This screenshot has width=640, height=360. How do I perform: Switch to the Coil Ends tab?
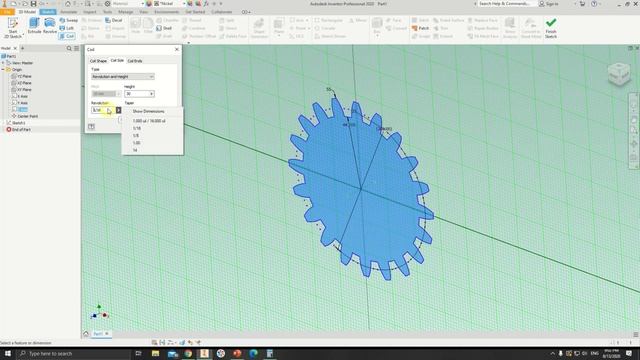point(135,61)
